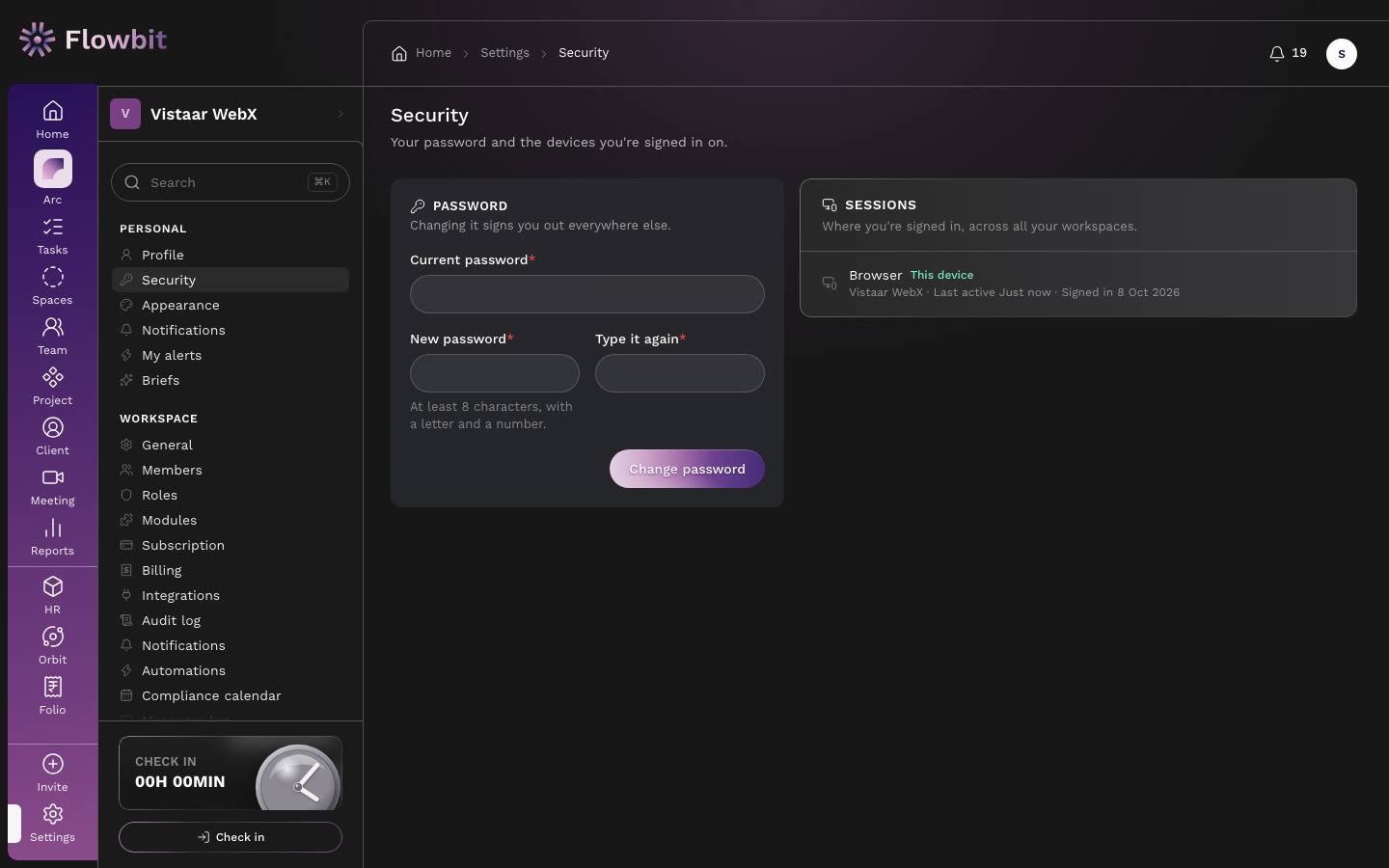Focus the Current password field
The width and height of the screenshot is (1389, 868).
[x=587, y=294]
